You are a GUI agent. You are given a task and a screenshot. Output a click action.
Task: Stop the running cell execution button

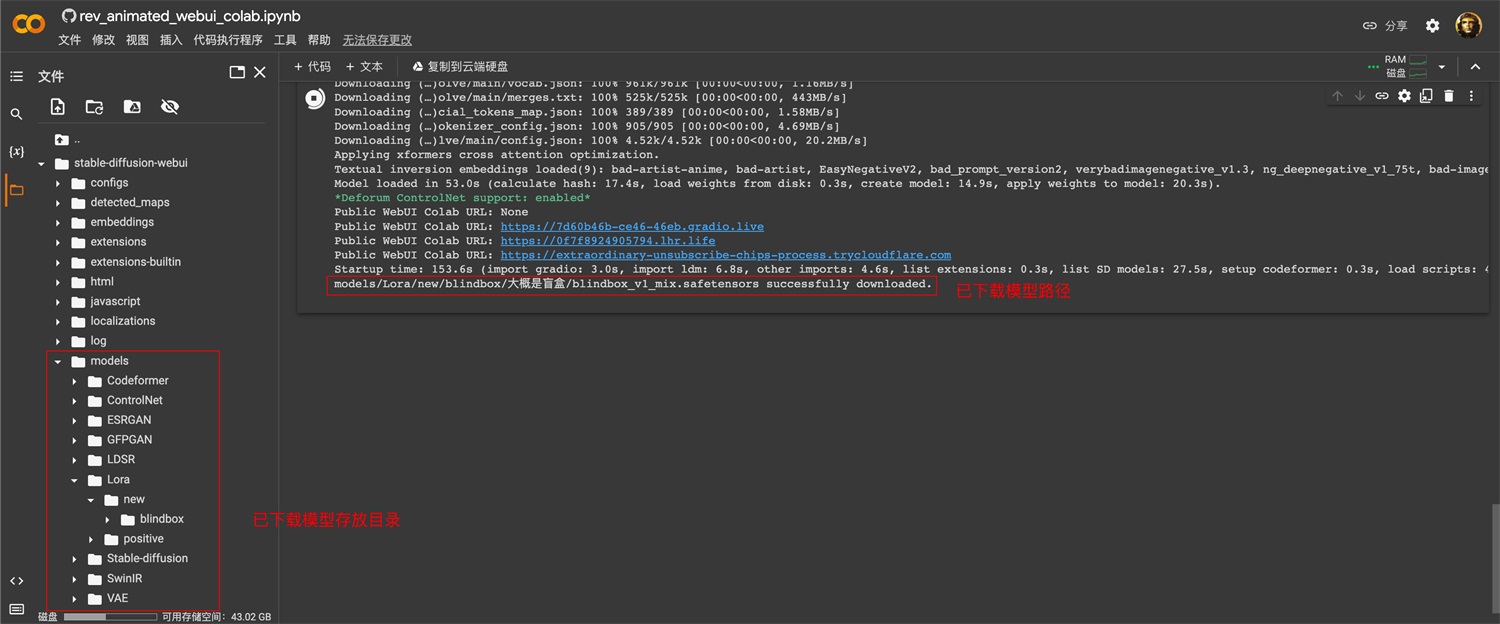click(314, 97)
